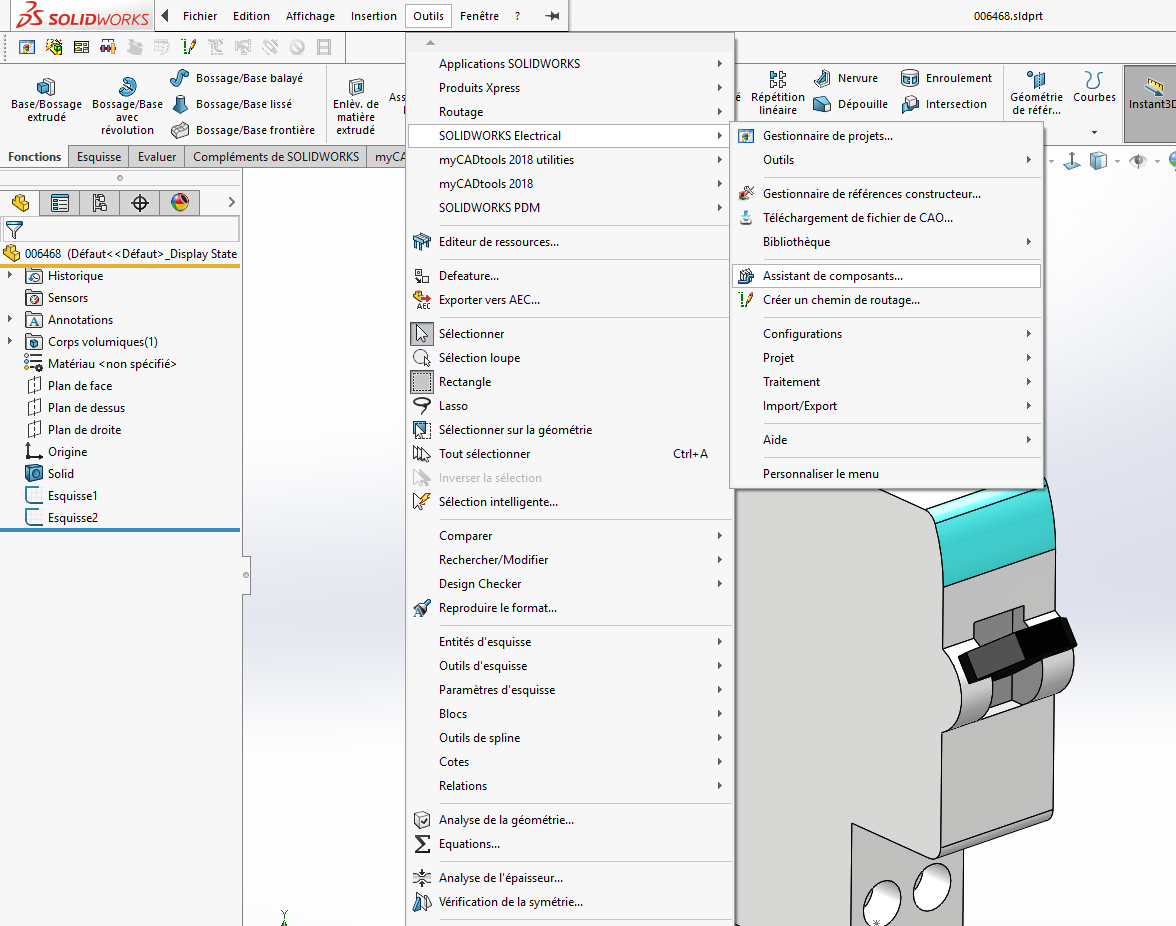
Task: Select Répétition linéaire tool
Action: coord(778,93)
